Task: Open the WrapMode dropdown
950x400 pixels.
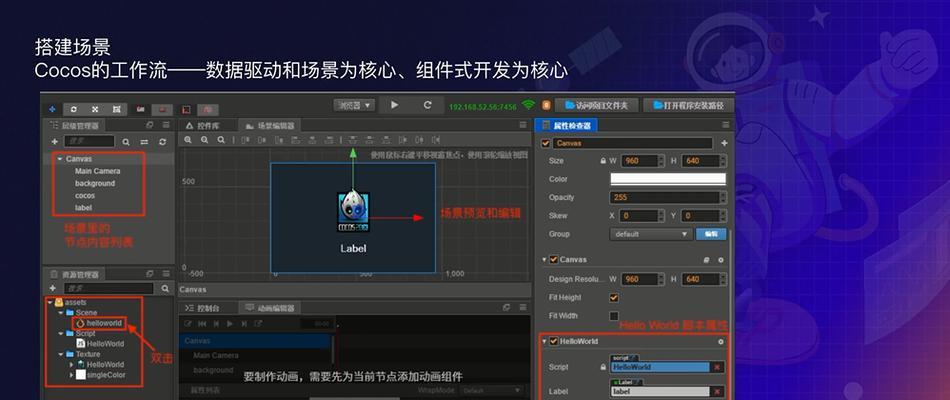Action: (x=492, y=391)
